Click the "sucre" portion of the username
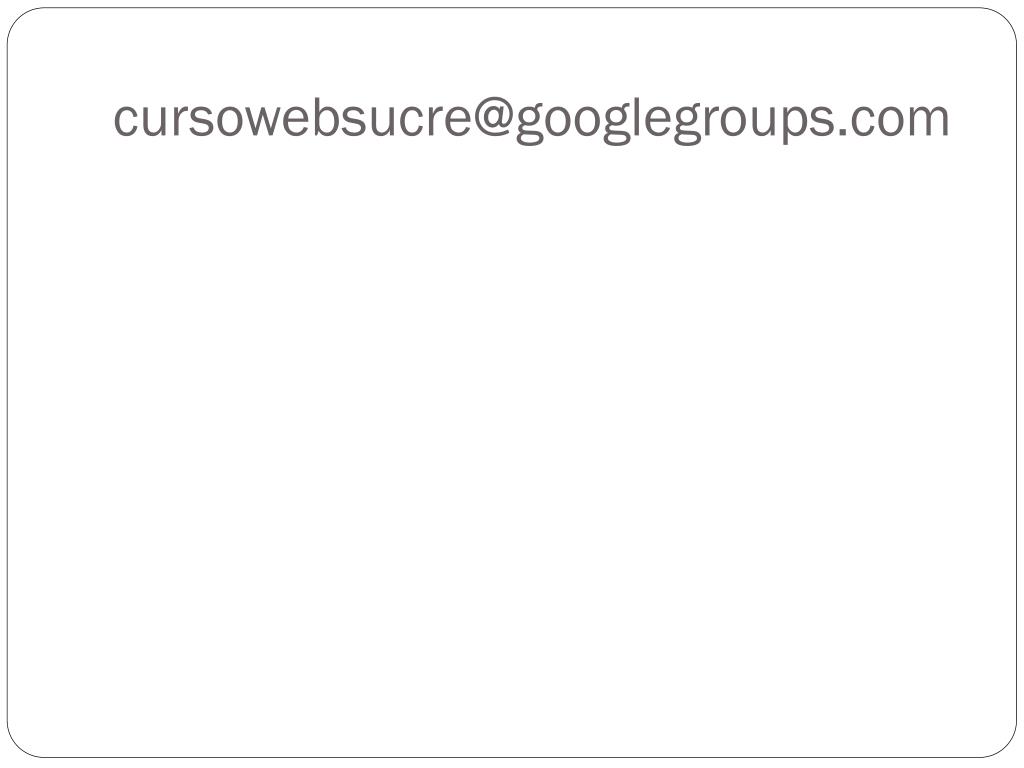This screenshot has width=1024, height=768. (404, 121)
